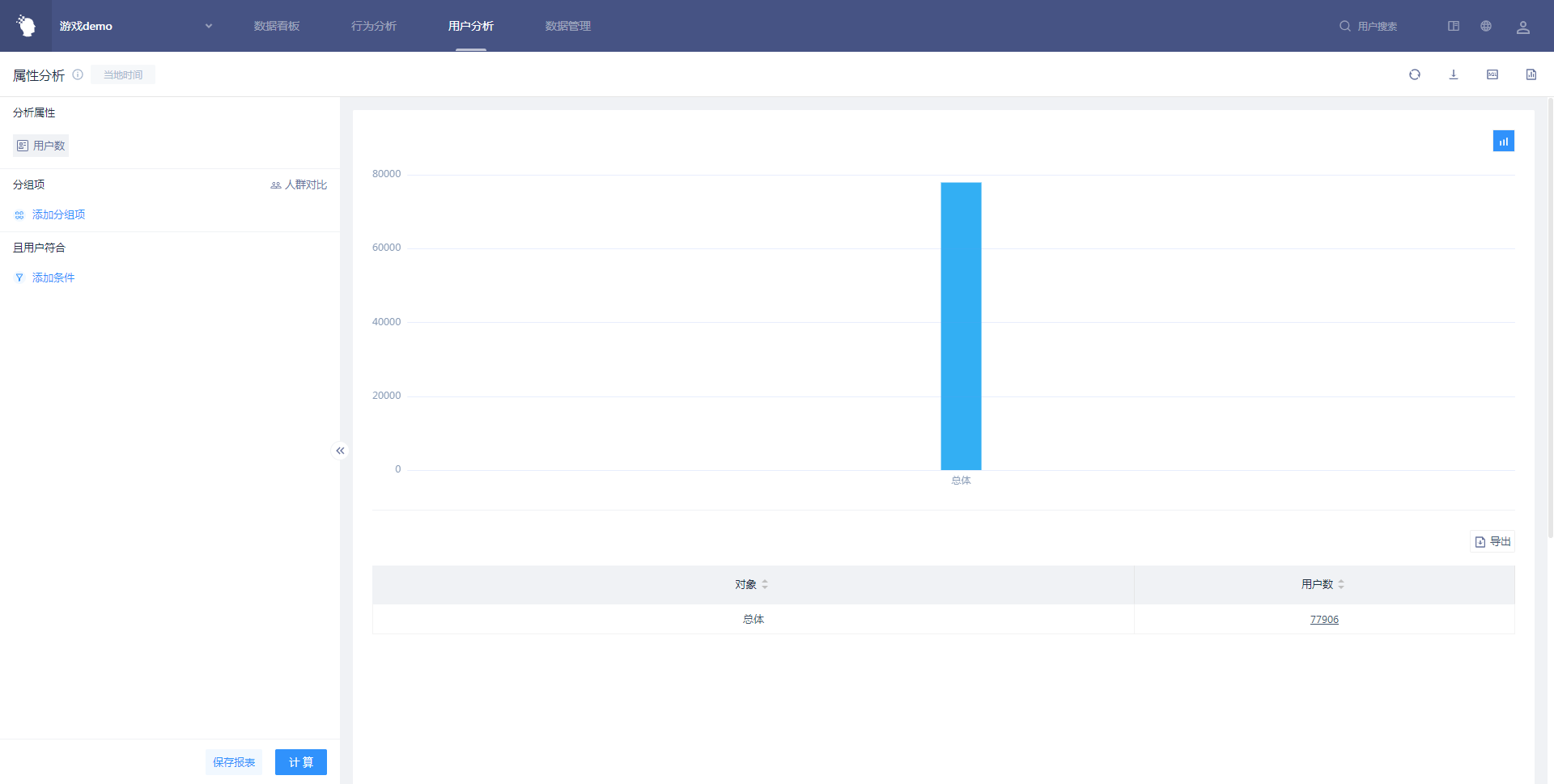Image resolution: width=1554 pixels, height=784 pixels.
Task: Click the 用户搜索 search field
Action: click(1377, 26)
